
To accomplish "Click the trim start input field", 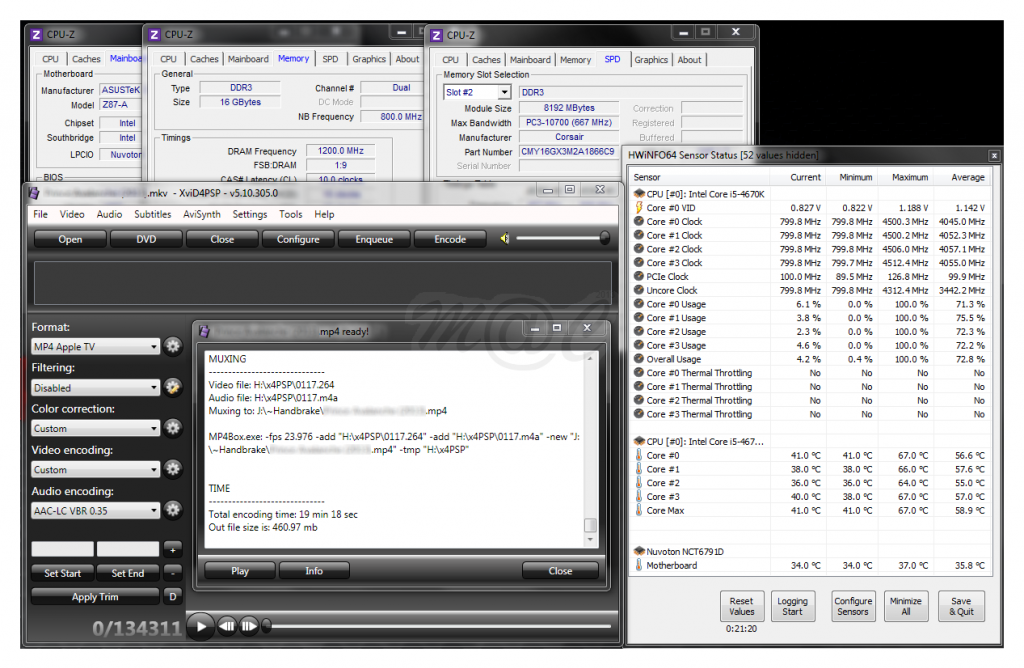I will (x=62, y=549).
